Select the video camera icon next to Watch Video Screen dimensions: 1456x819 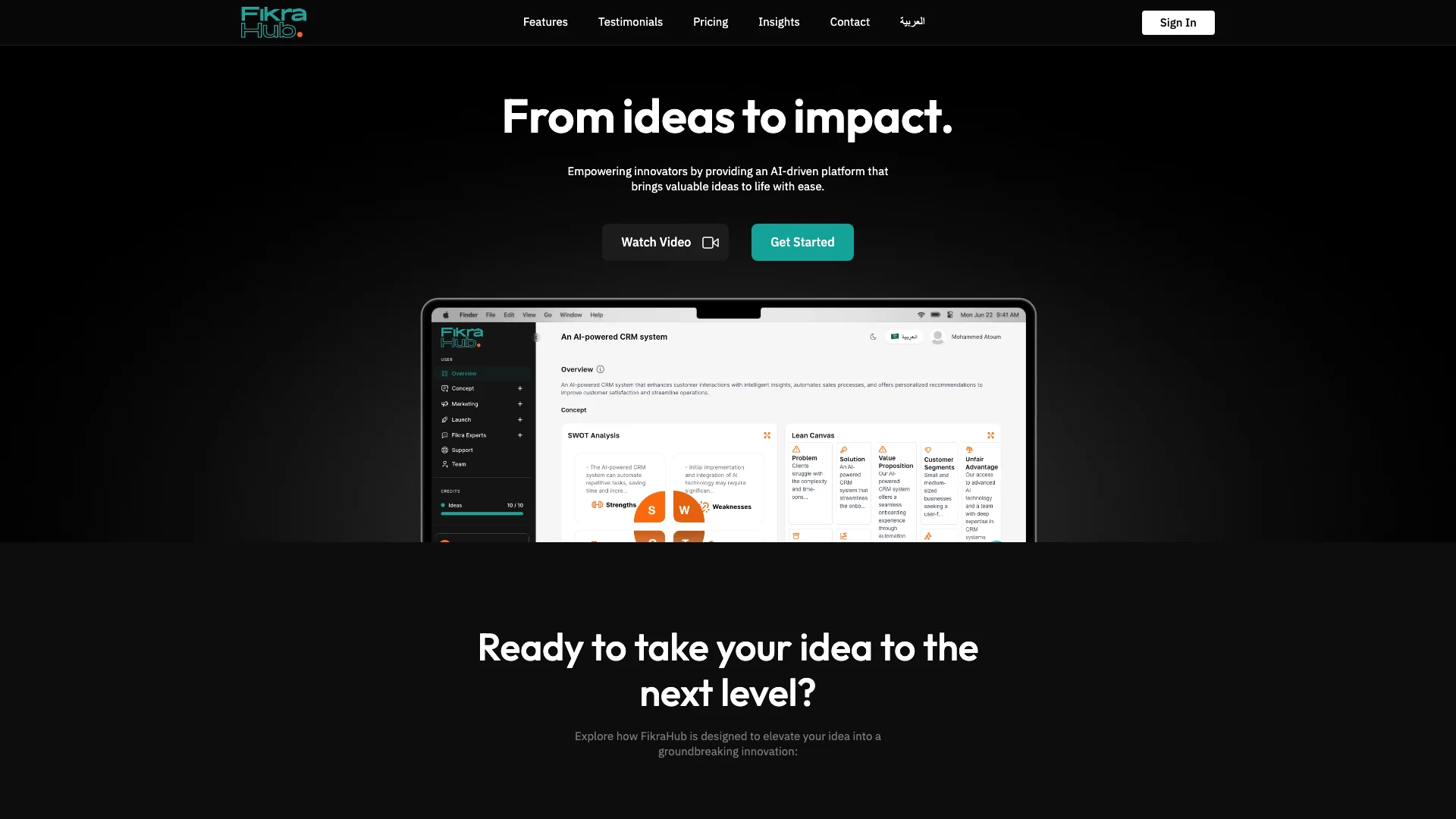coord(710,242)
